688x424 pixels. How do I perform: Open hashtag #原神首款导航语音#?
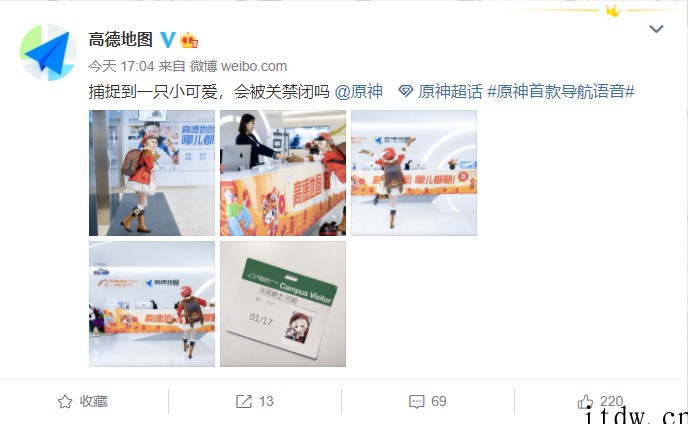(x=561, y=91)
